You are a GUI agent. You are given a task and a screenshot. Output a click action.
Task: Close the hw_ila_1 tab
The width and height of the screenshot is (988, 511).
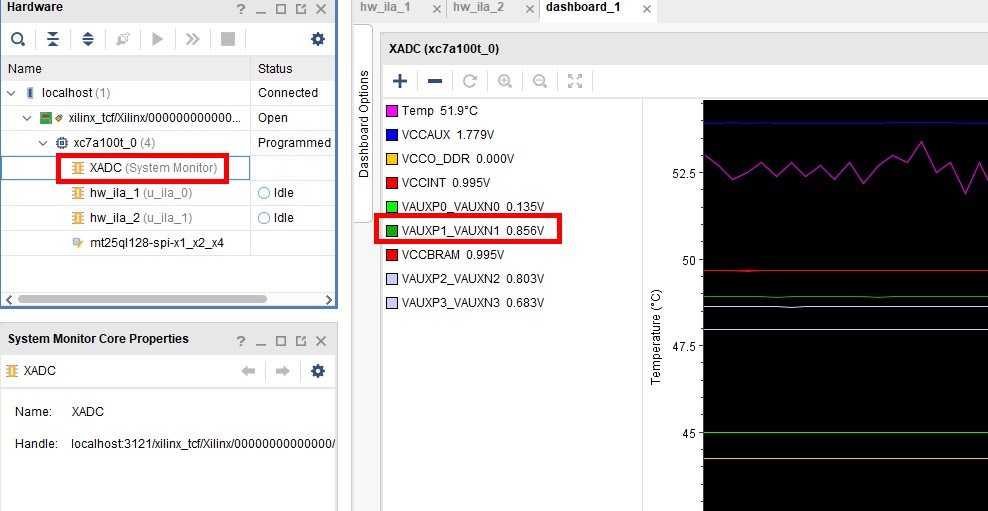point(437,9)
